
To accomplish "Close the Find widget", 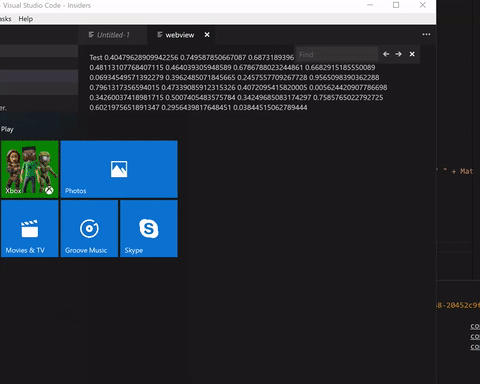I will tap(412, 54).
